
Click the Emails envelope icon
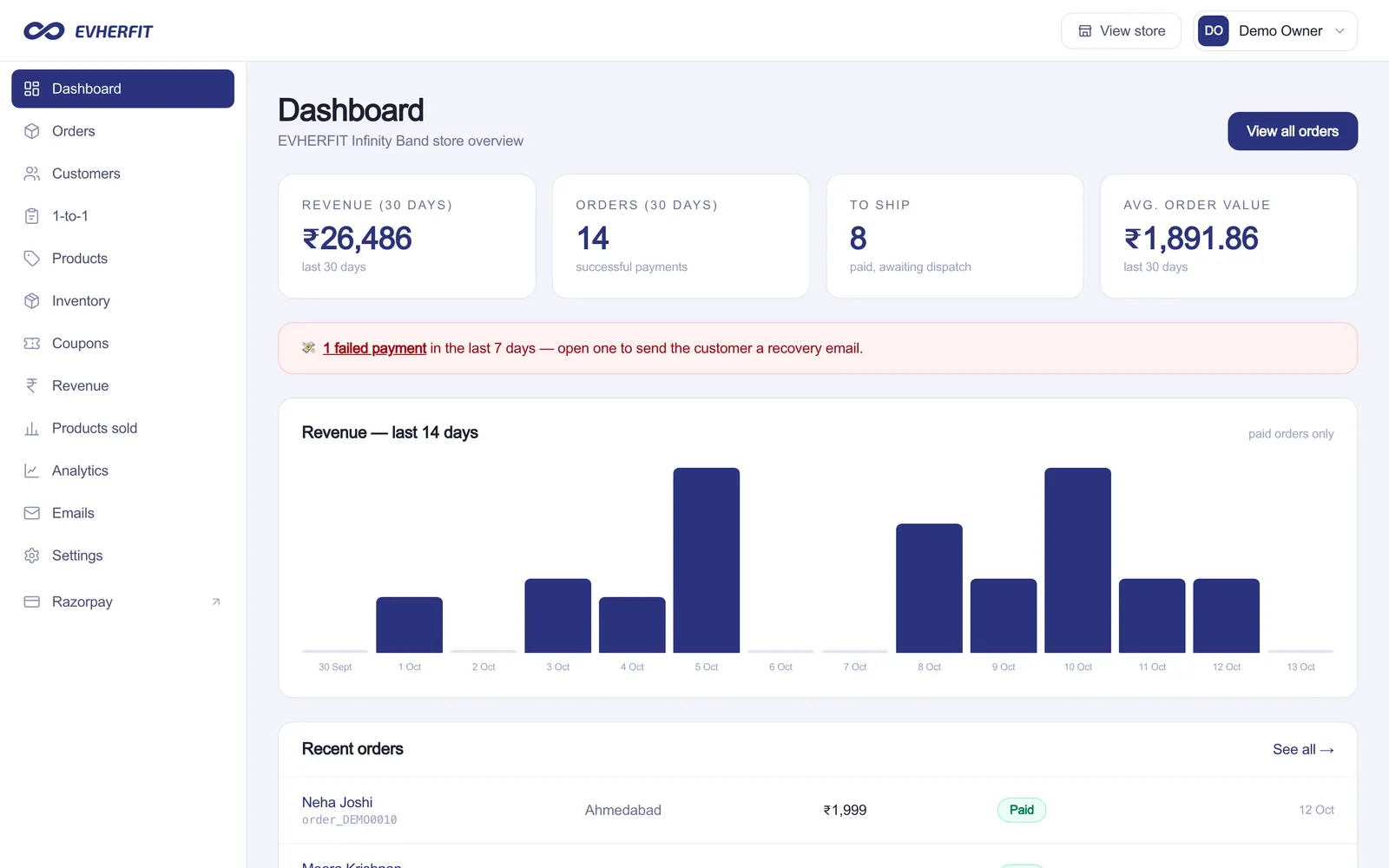[x=32, y=514]
